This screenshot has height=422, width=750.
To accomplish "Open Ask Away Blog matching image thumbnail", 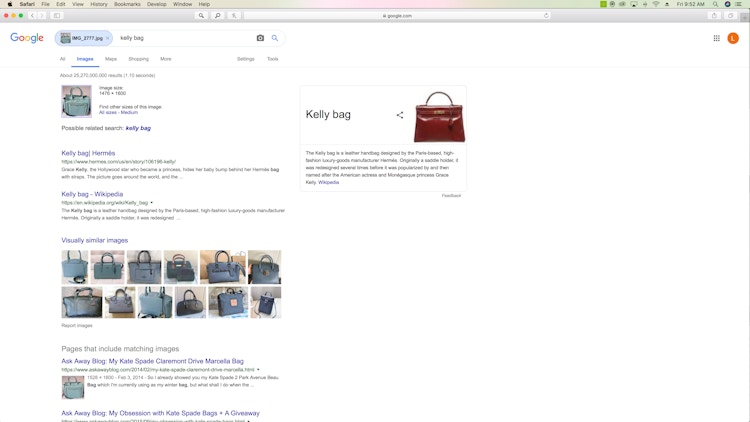I will [73, 387].
